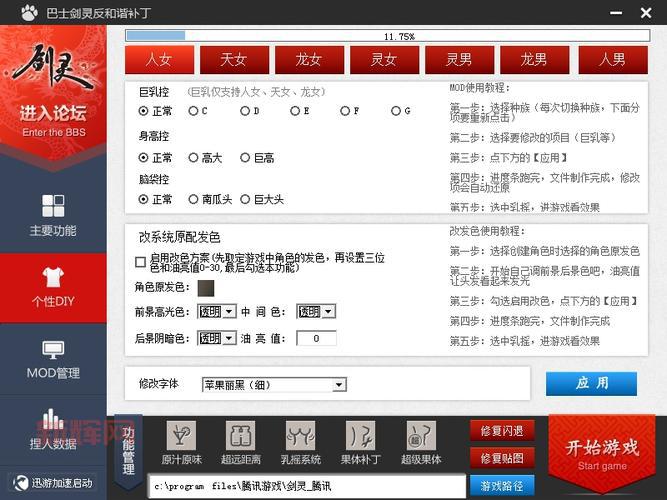
Task: Click the 乳摇系统 icon
Action: 300,435
